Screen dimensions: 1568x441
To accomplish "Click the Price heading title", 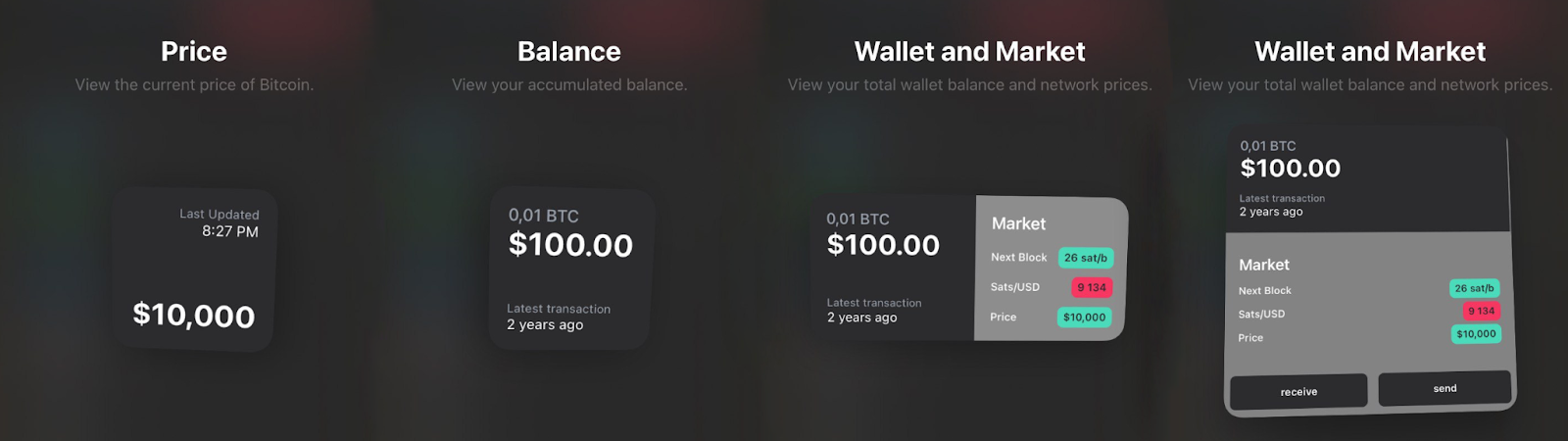I will (x=194, y=51).
